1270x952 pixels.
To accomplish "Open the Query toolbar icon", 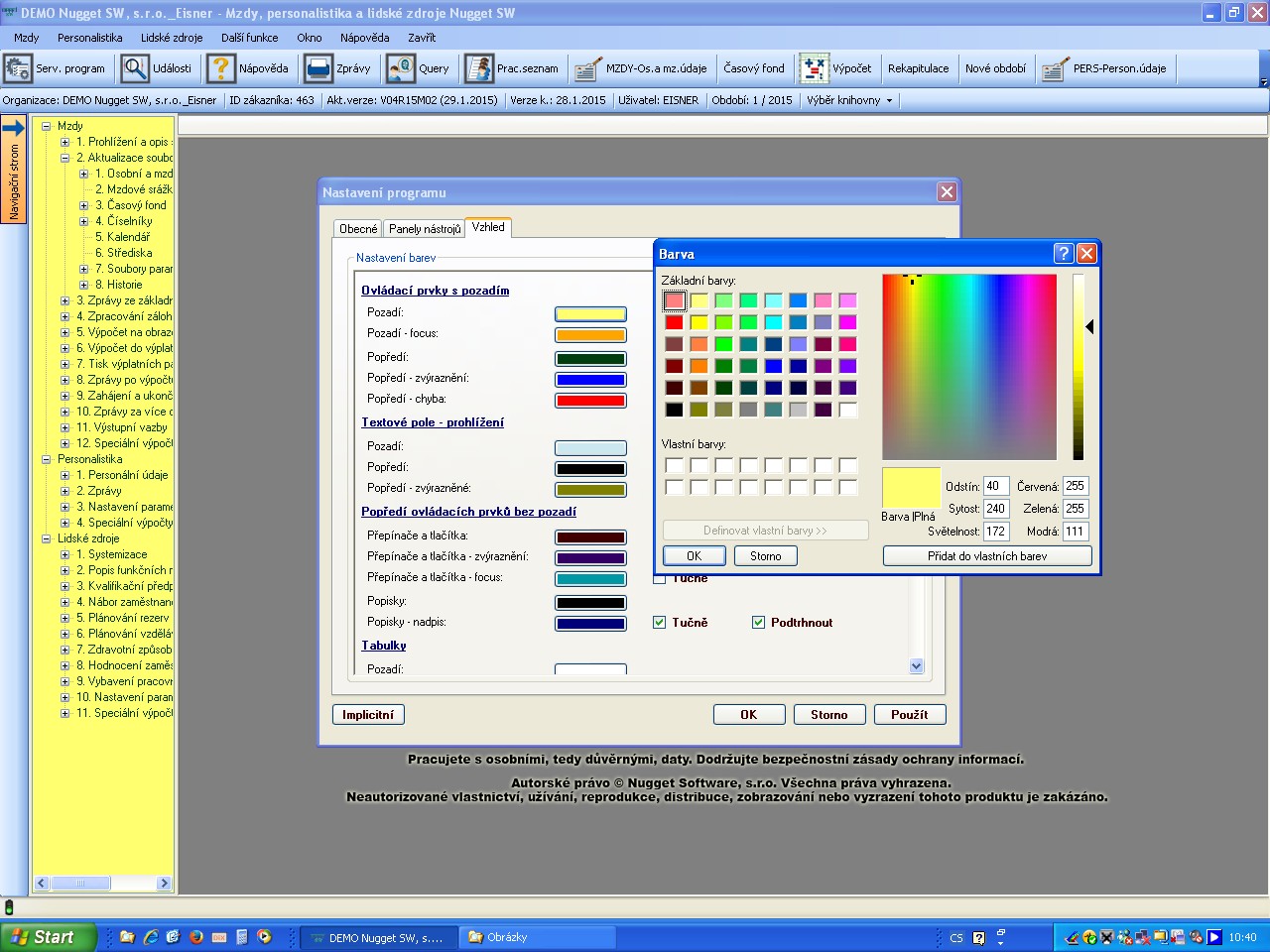I will (x=401, y=68).
